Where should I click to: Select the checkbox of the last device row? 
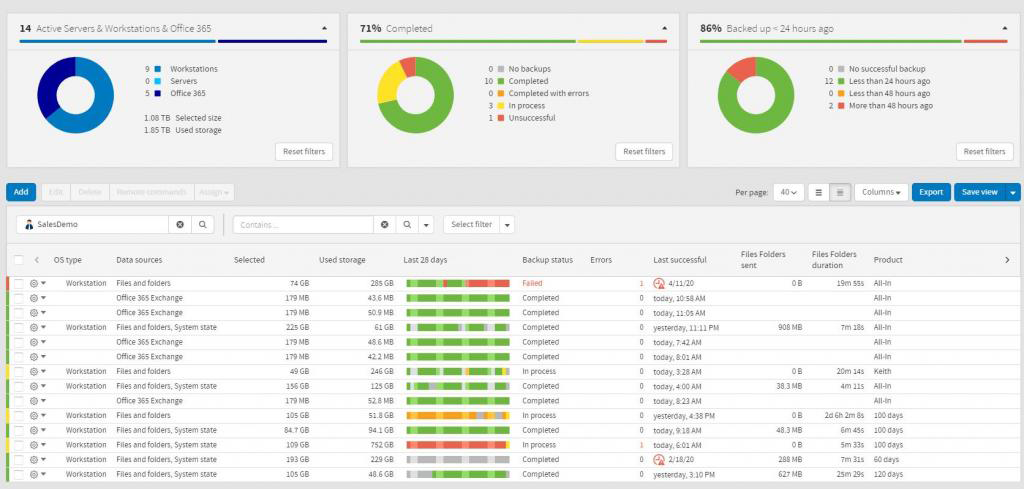(x=19, y=474)
